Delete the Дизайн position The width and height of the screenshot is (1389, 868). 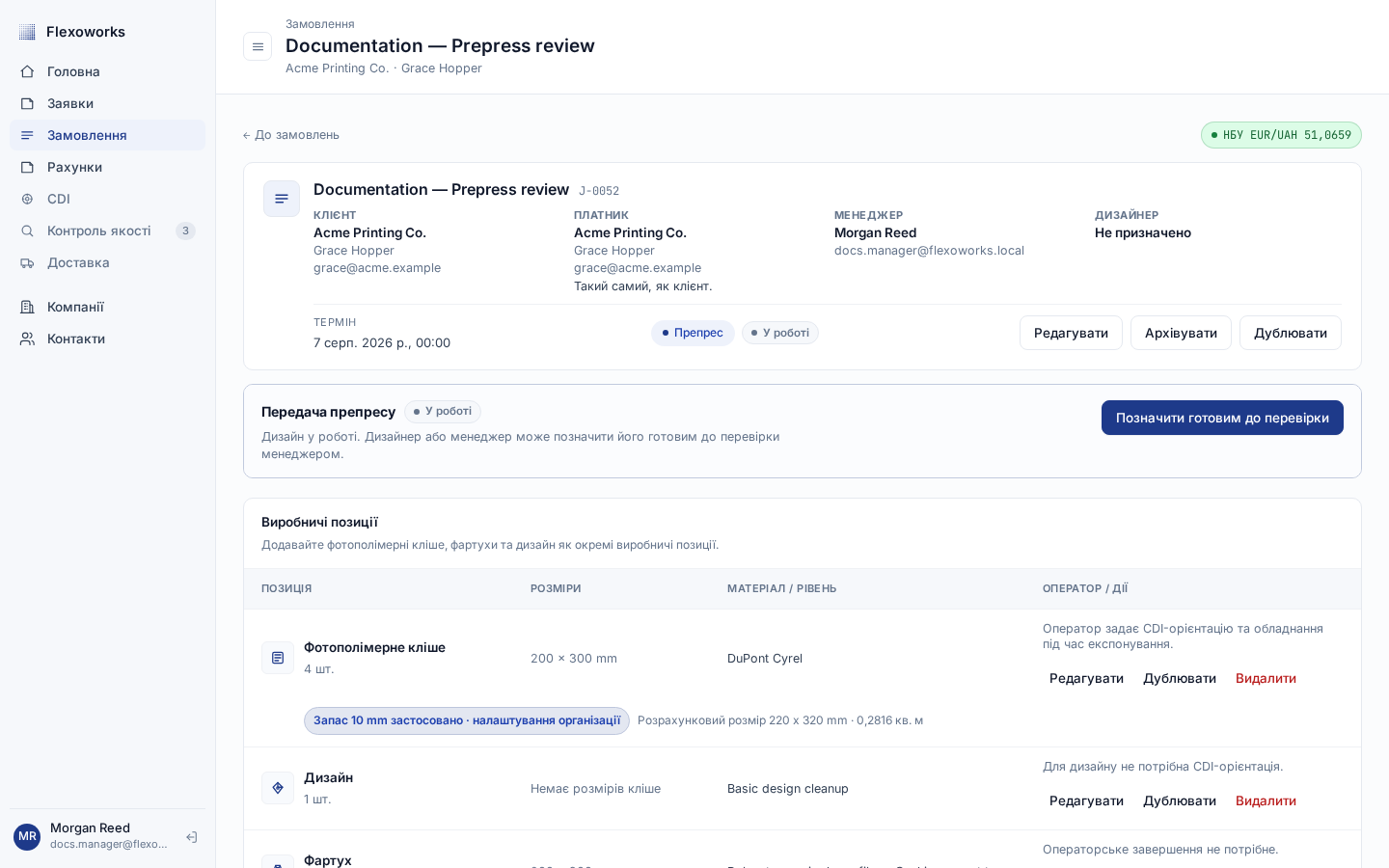[x=1266, y=800]
